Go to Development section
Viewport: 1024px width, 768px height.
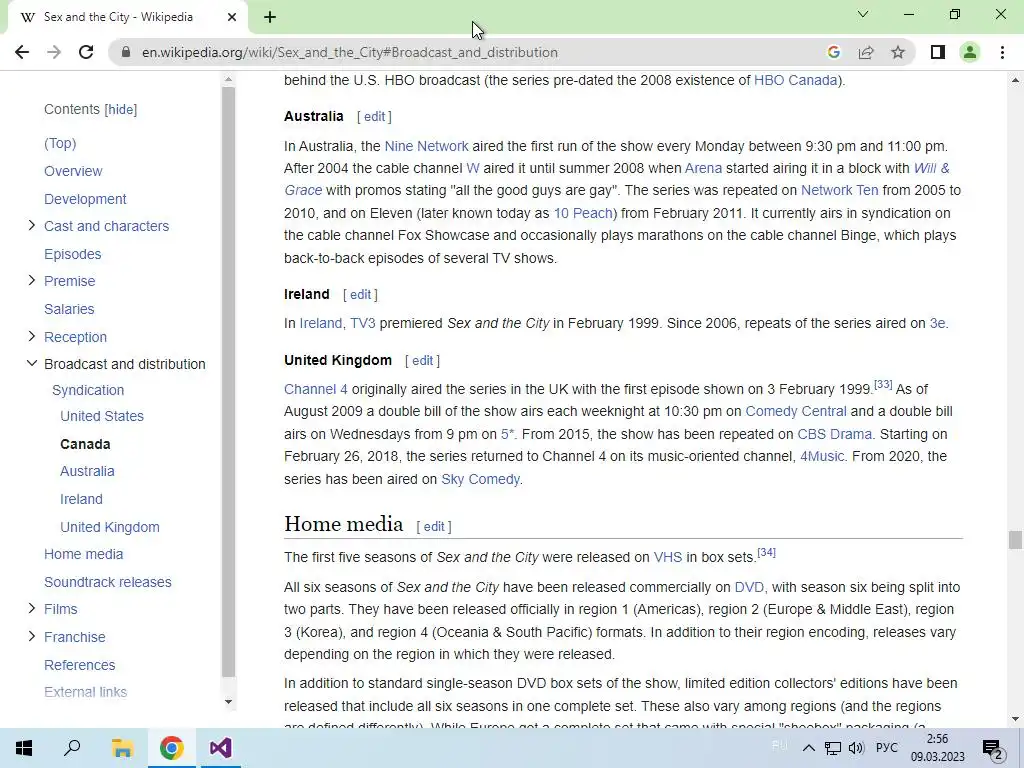click(x=85, y=199)
